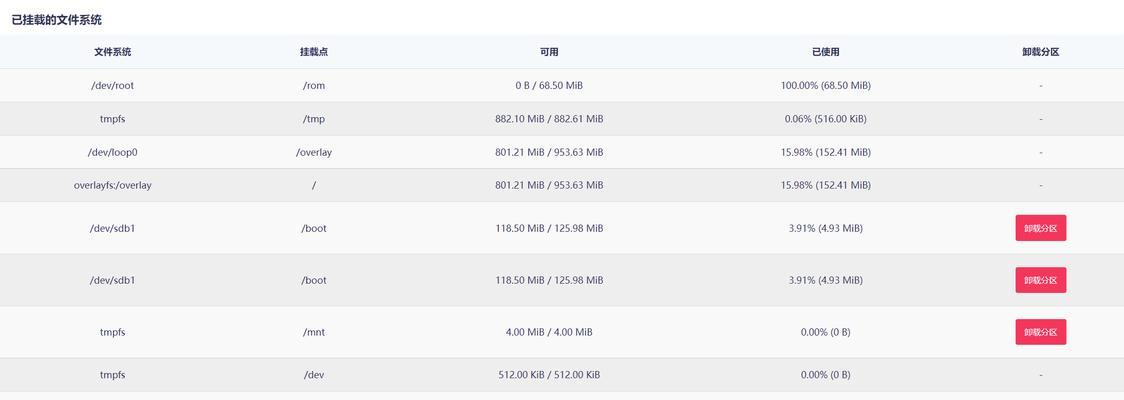Select the /rom mount point cell
Screen dimensions: 1124x400
click(314, 85)
